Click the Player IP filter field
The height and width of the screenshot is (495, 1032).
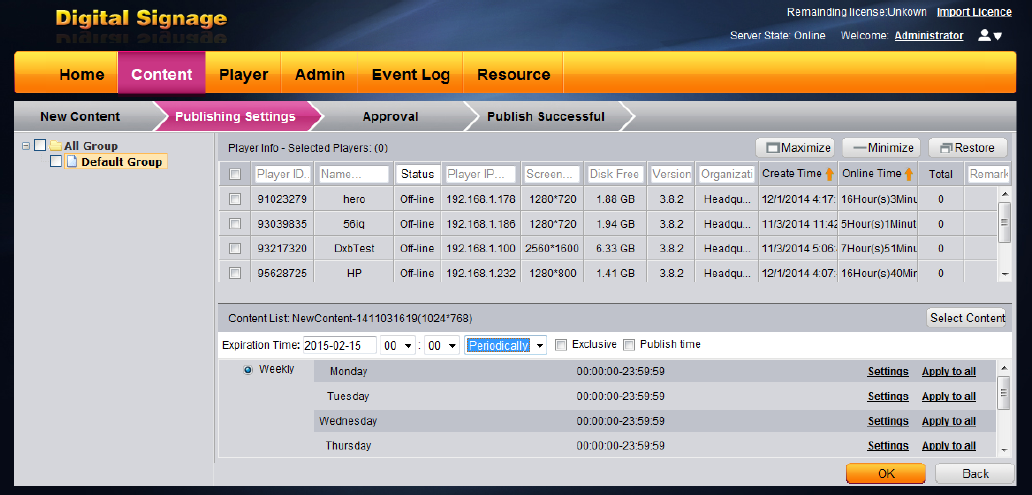pos(481,174)
